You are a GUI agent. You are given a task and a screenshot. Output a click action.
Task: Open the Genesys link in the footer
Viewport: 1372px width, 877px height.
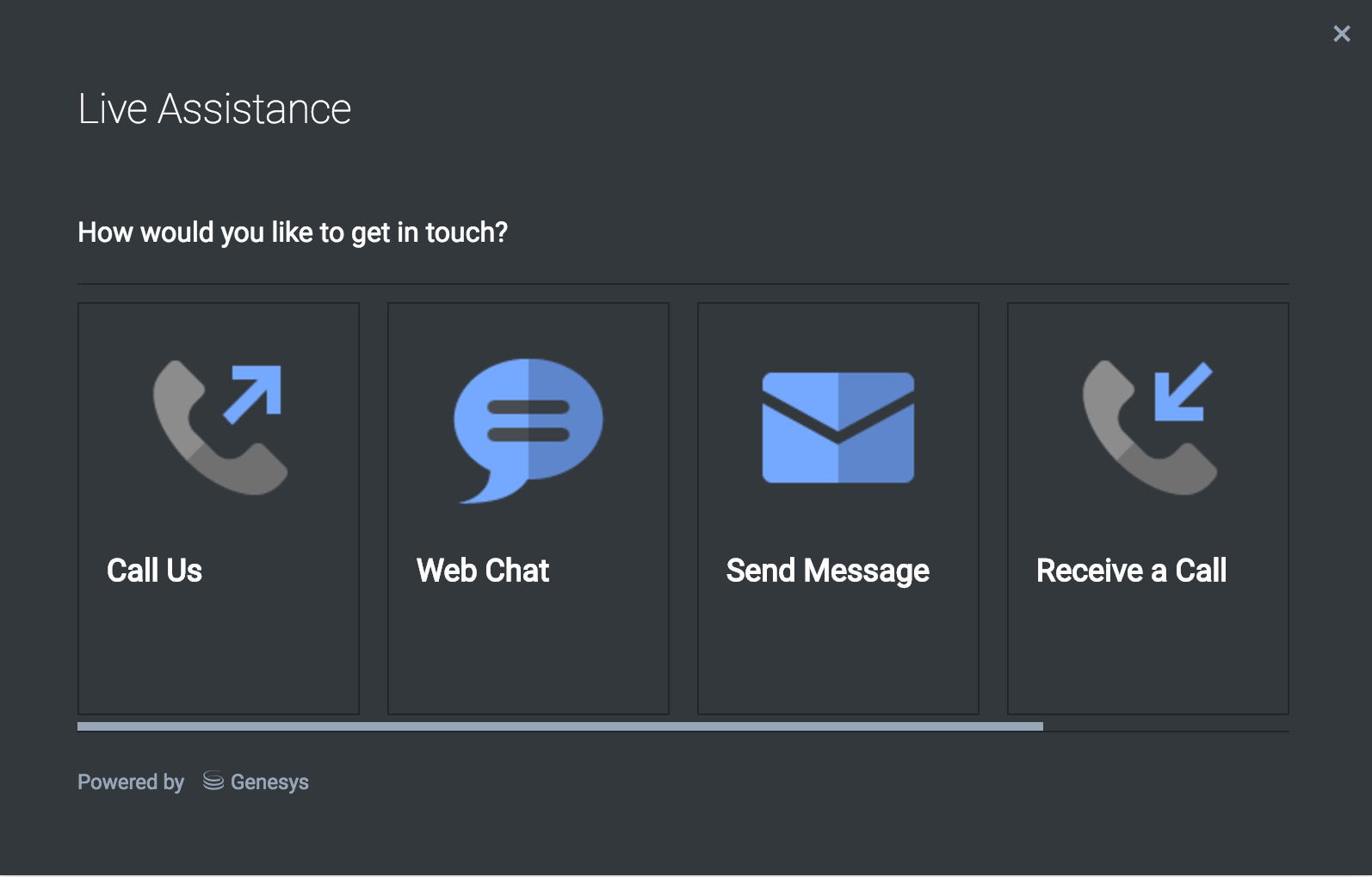tap(269, 781)
